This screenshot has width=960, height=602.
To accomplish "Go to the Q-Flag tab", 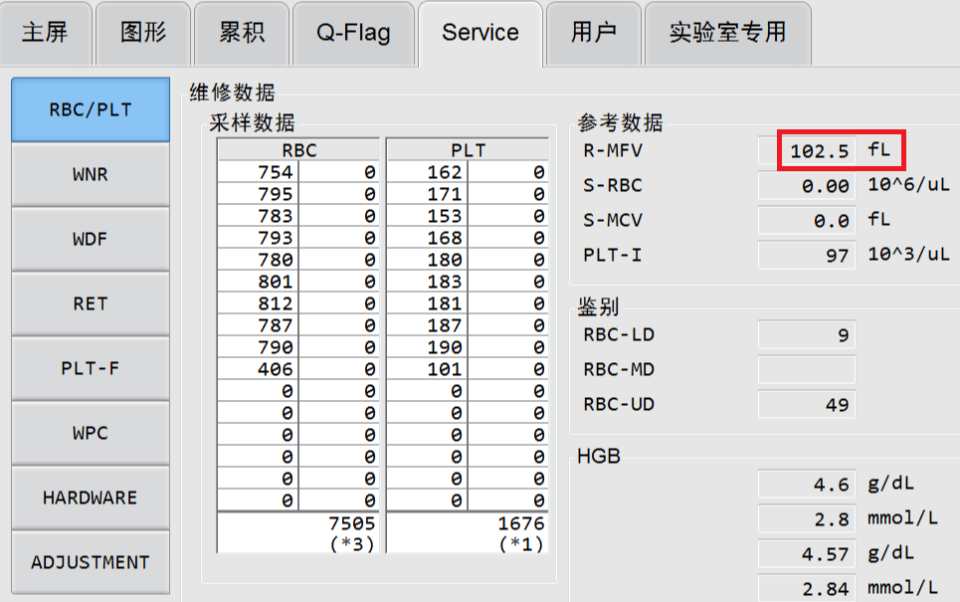I will point(353,33).
